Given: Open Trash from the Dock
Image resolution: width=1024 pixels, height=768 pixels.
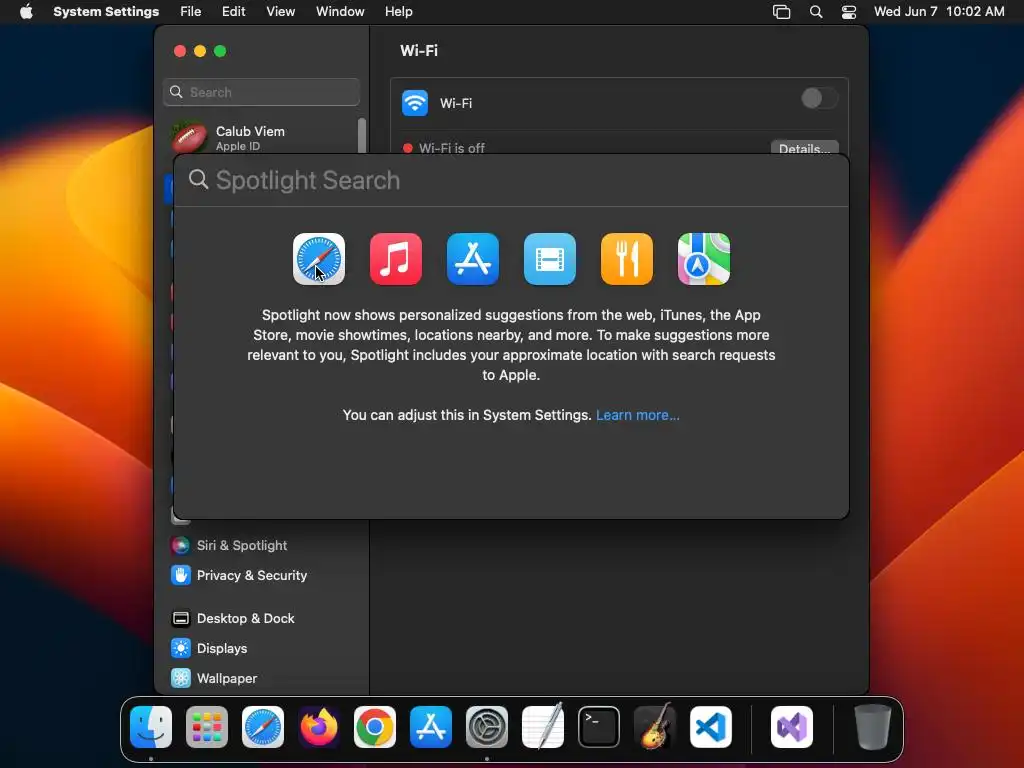Looking at the screenshot, I should (872, 727).
